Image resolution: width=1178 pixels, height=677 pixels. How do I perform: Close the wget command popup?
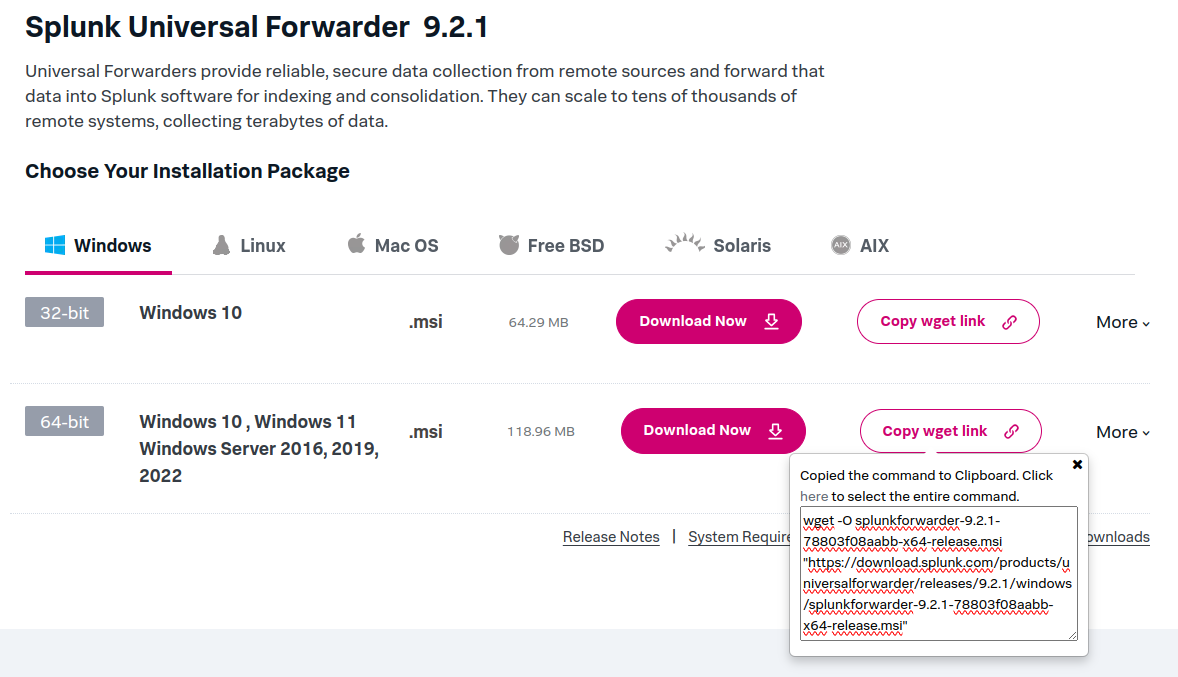[1077, 465]
